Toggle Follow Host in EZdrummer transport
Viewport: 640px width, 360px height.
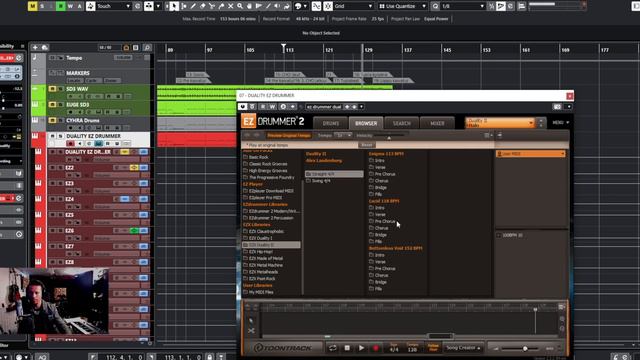(x=433, y=348)
